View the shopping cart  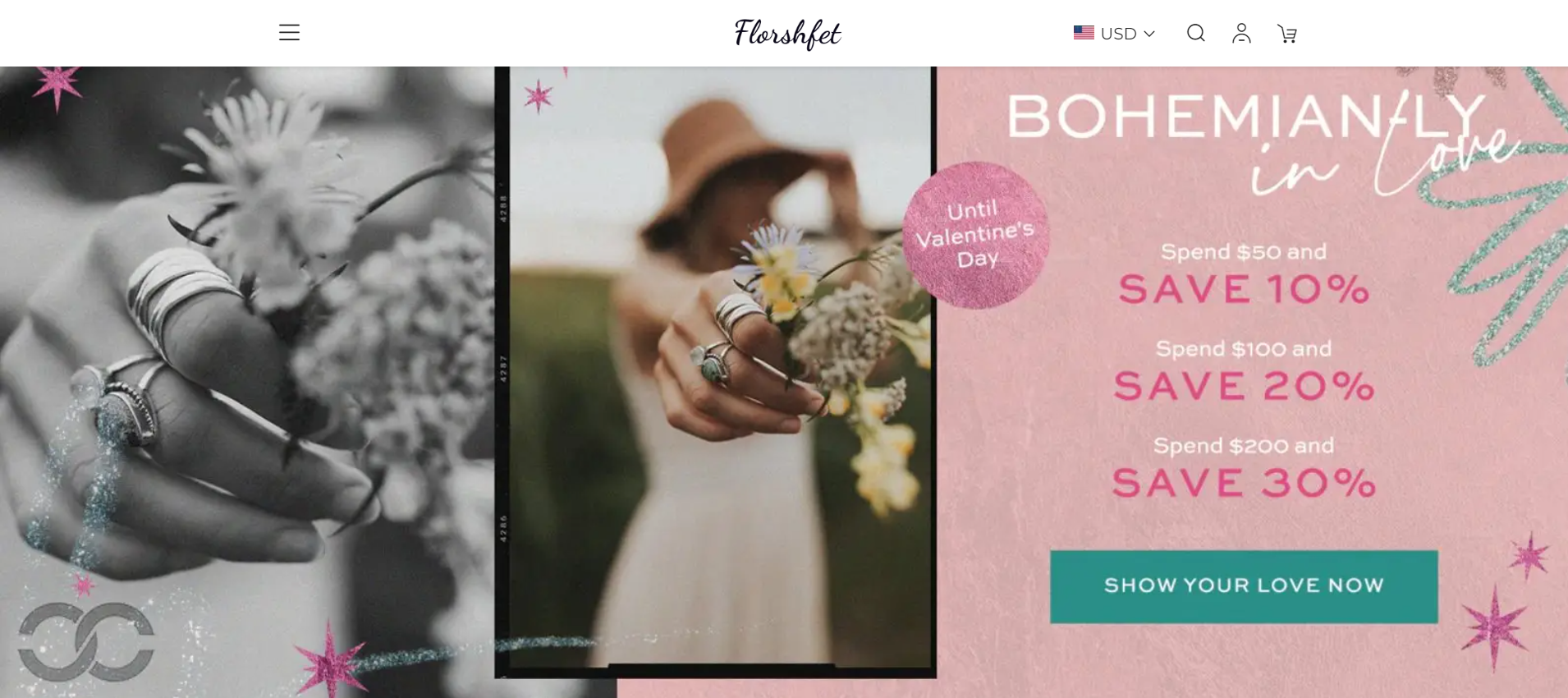pyautogui.click(x=1287, y=34)
